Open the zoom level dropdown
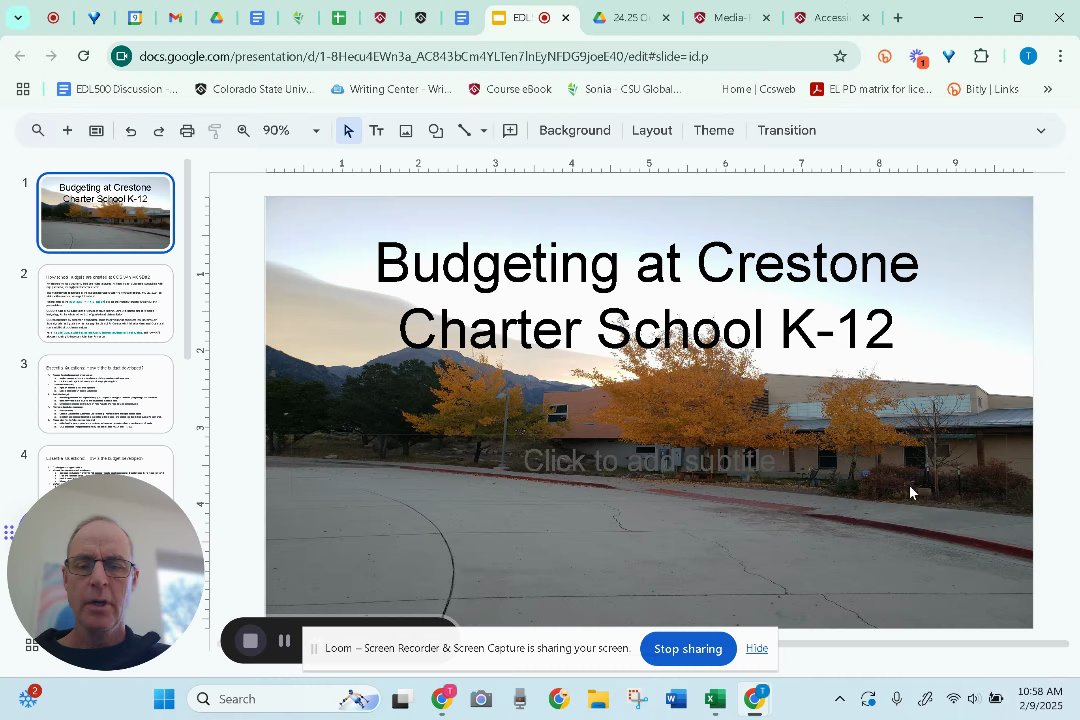Screen dimensions: 1080x720 pyautogui.click(x=316, y=131)
